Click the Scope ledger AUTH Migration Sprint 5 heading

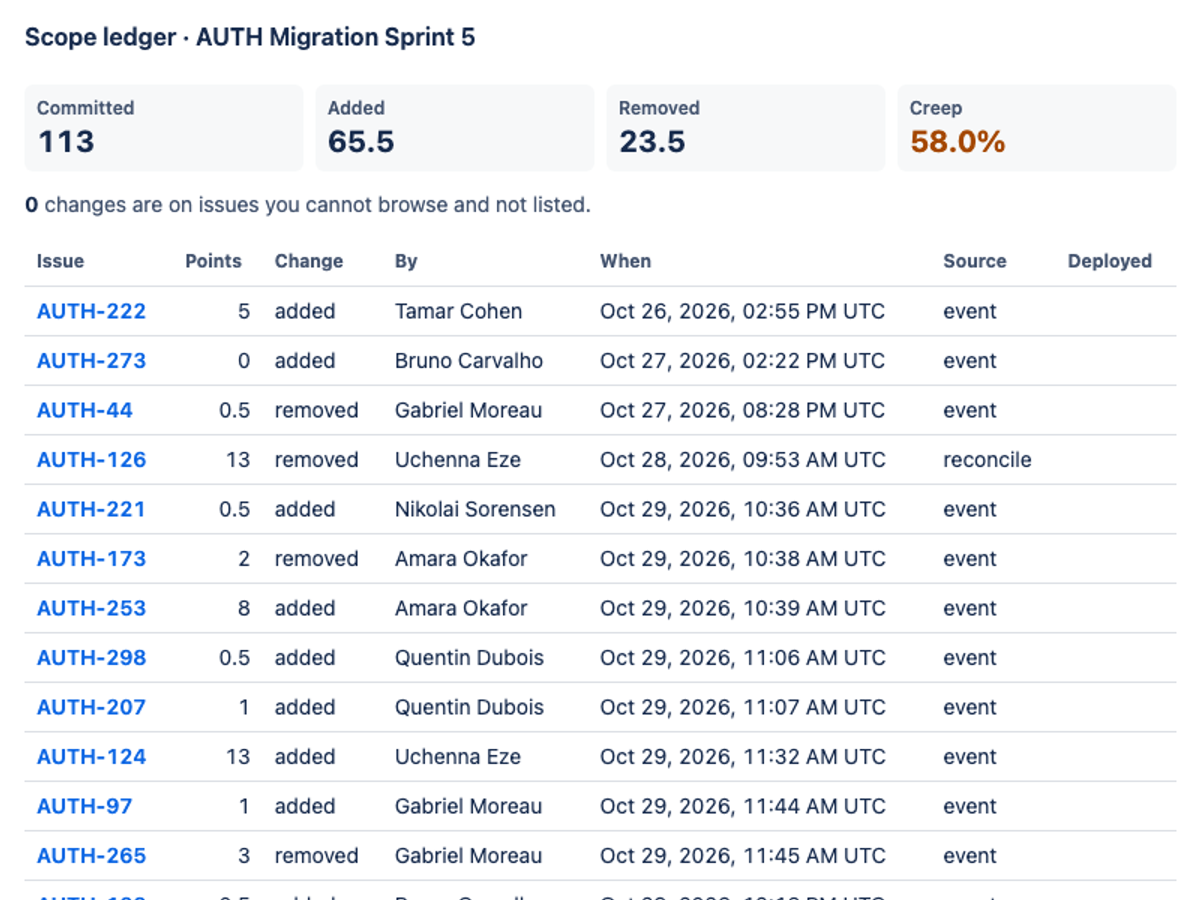click(250, 38)
